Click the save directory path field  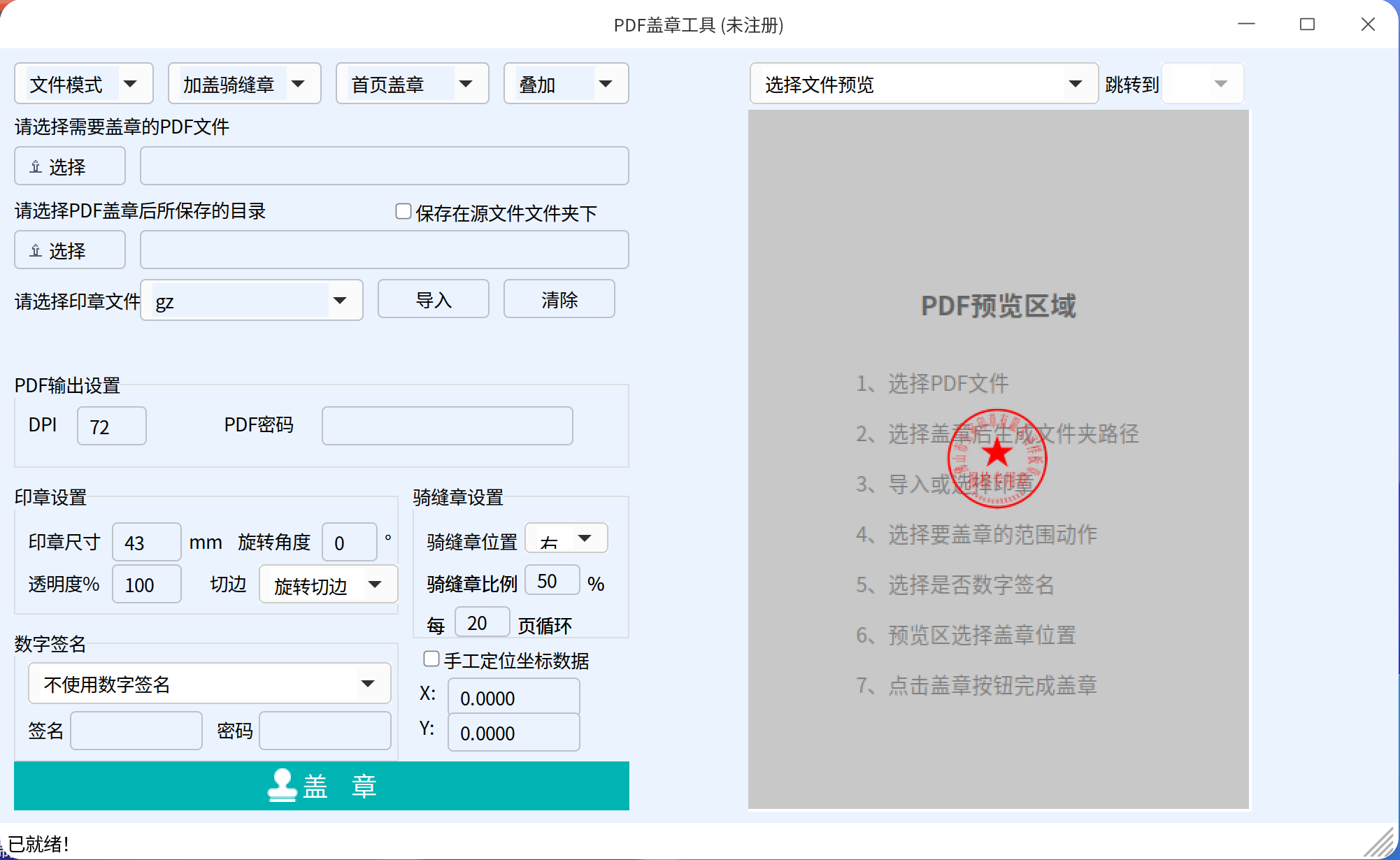[x=385, y=250]
